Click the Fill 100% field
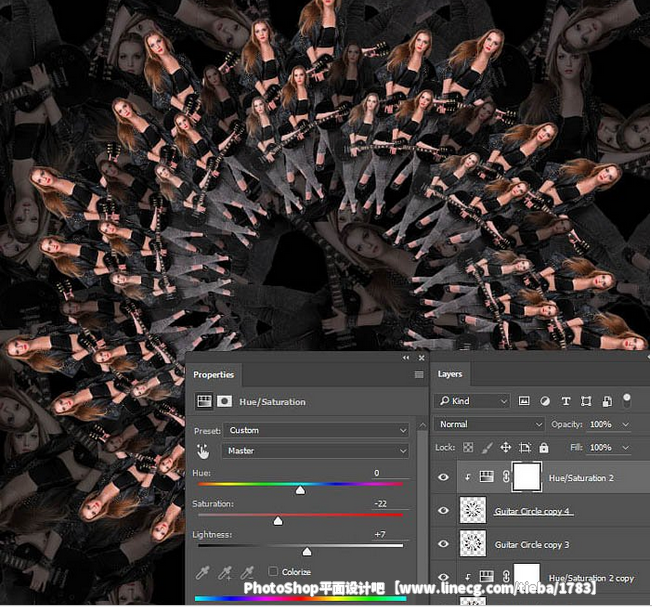 tap(601, 448)
